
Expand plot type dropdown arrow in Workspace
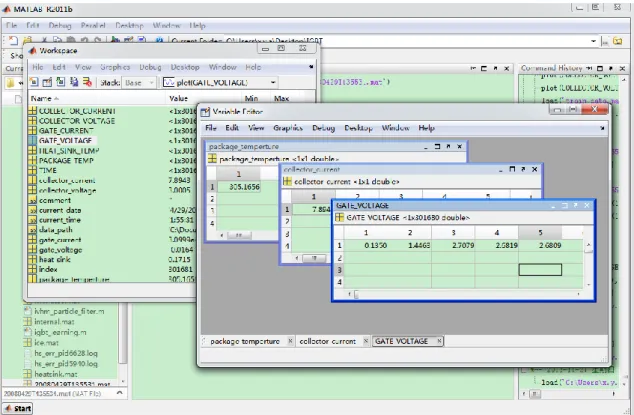point(273,83)
